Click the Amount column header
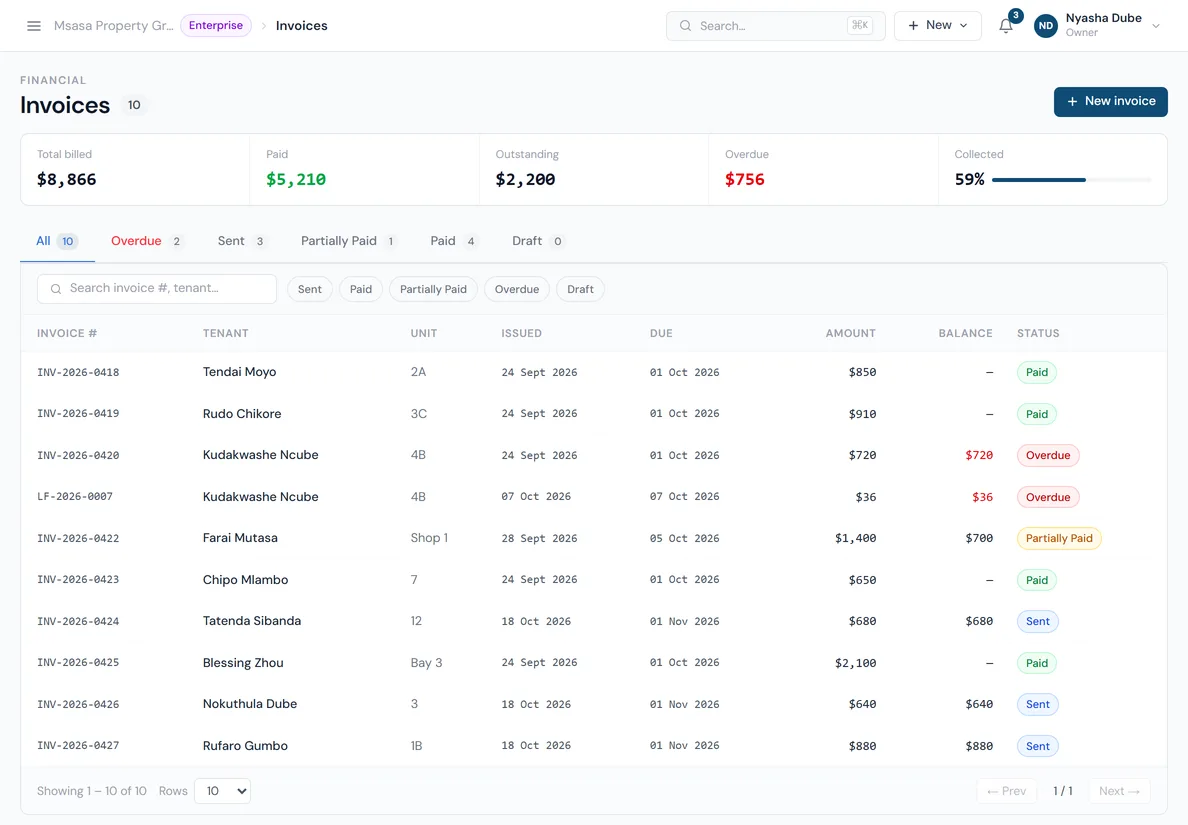 coord(851,333)
